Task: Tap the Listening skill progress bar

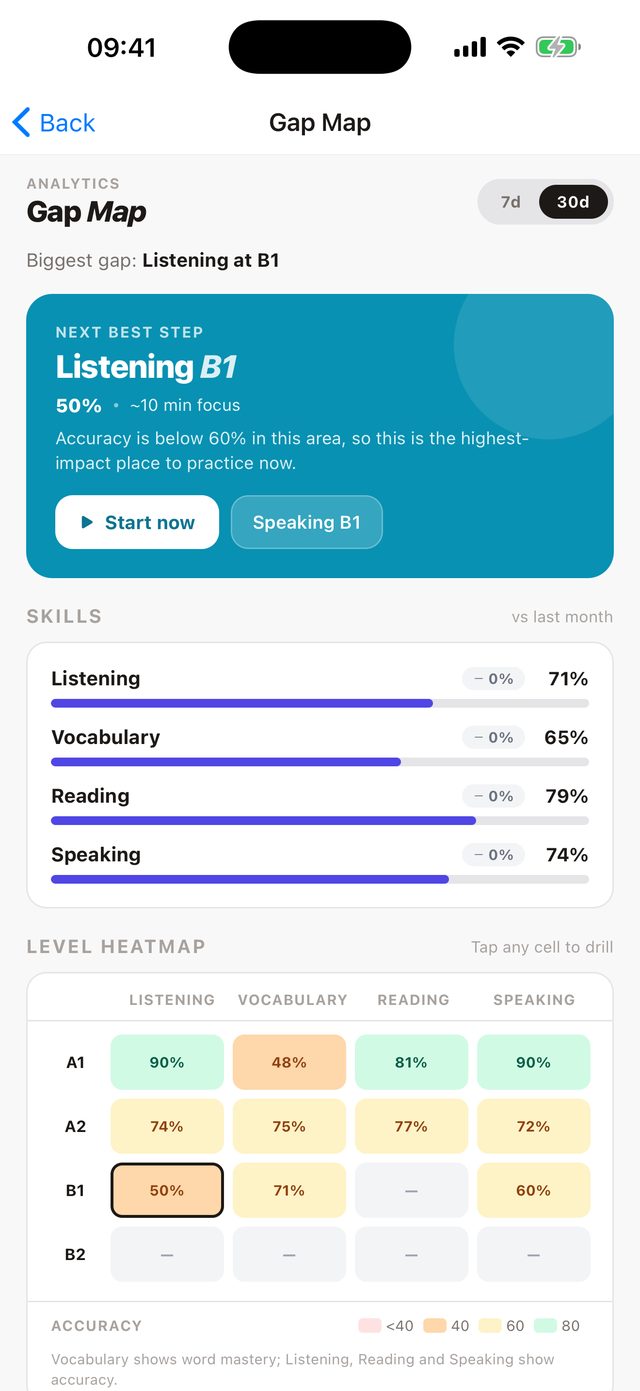Action: (320, 704)
